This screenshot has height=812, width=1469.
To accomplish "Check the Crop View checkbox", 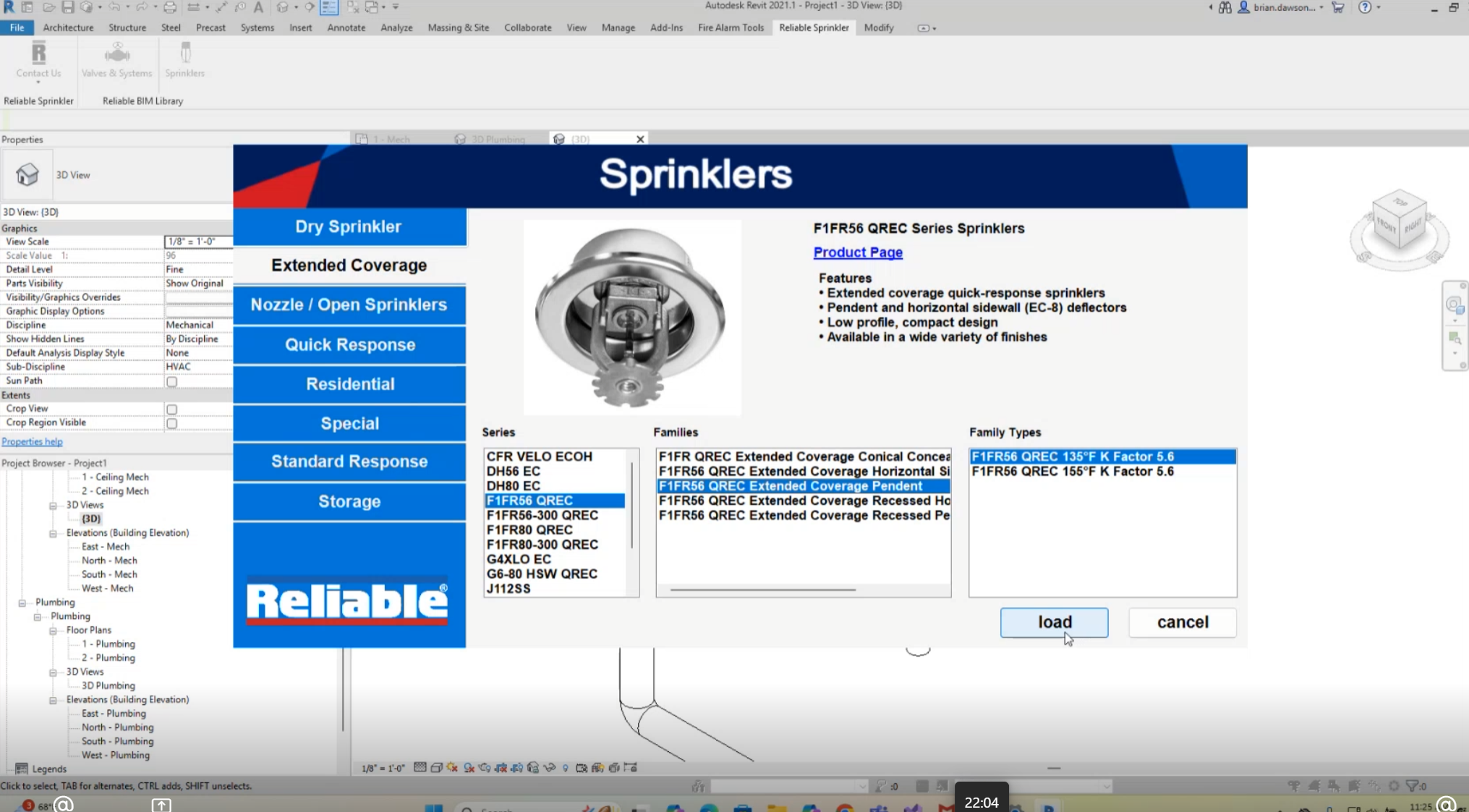I will click(x=172, y=409).
